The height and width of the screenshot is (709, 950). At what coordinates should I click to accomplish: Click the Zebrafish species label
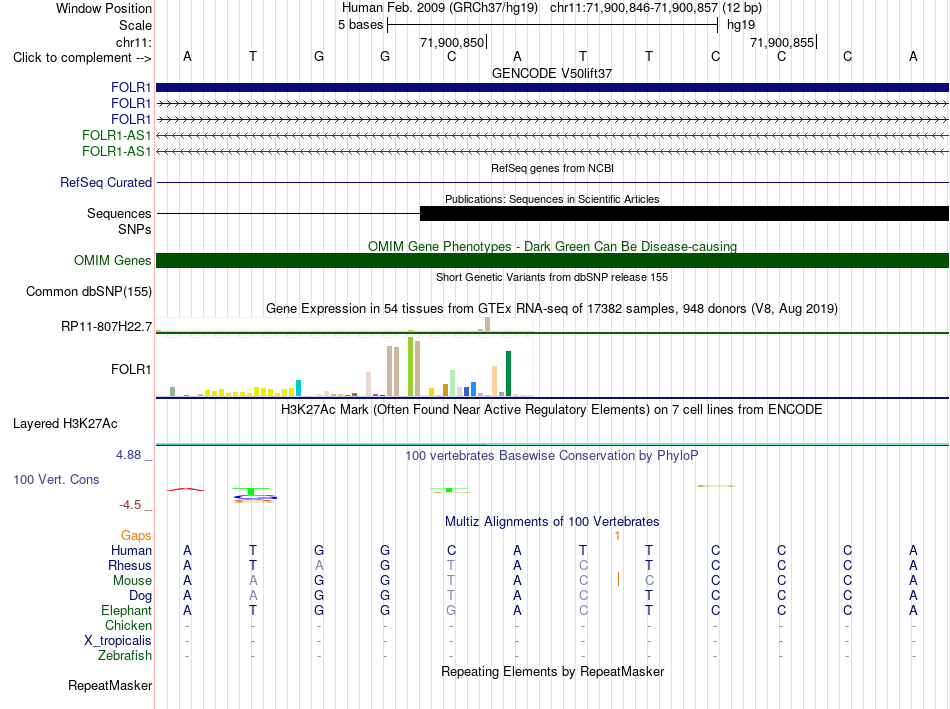pyautogui.click(x=125, y=656)
